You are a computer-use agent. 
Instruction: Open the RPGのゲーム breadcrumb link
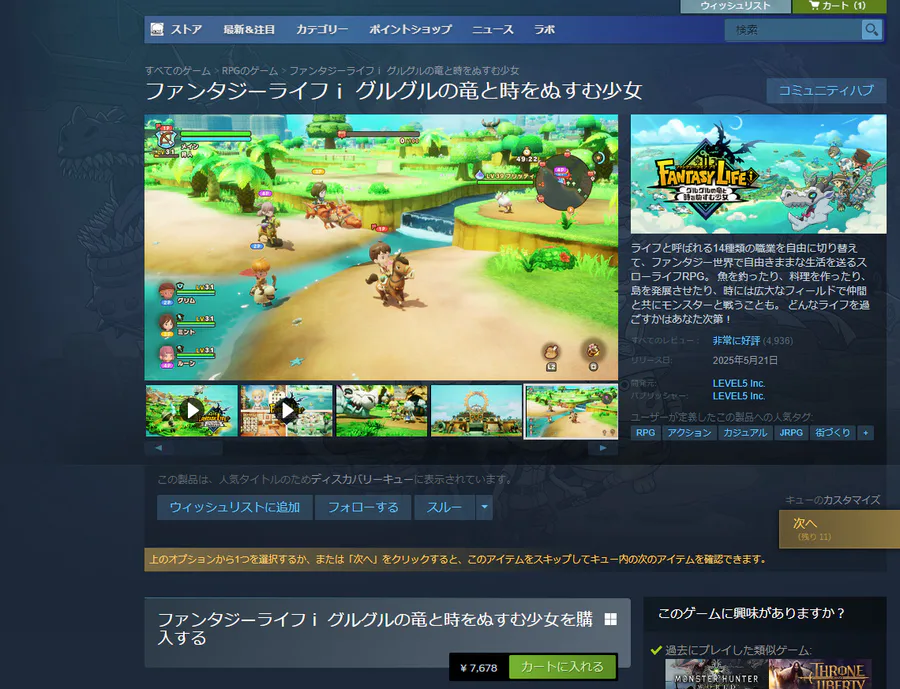click(250, 71)
